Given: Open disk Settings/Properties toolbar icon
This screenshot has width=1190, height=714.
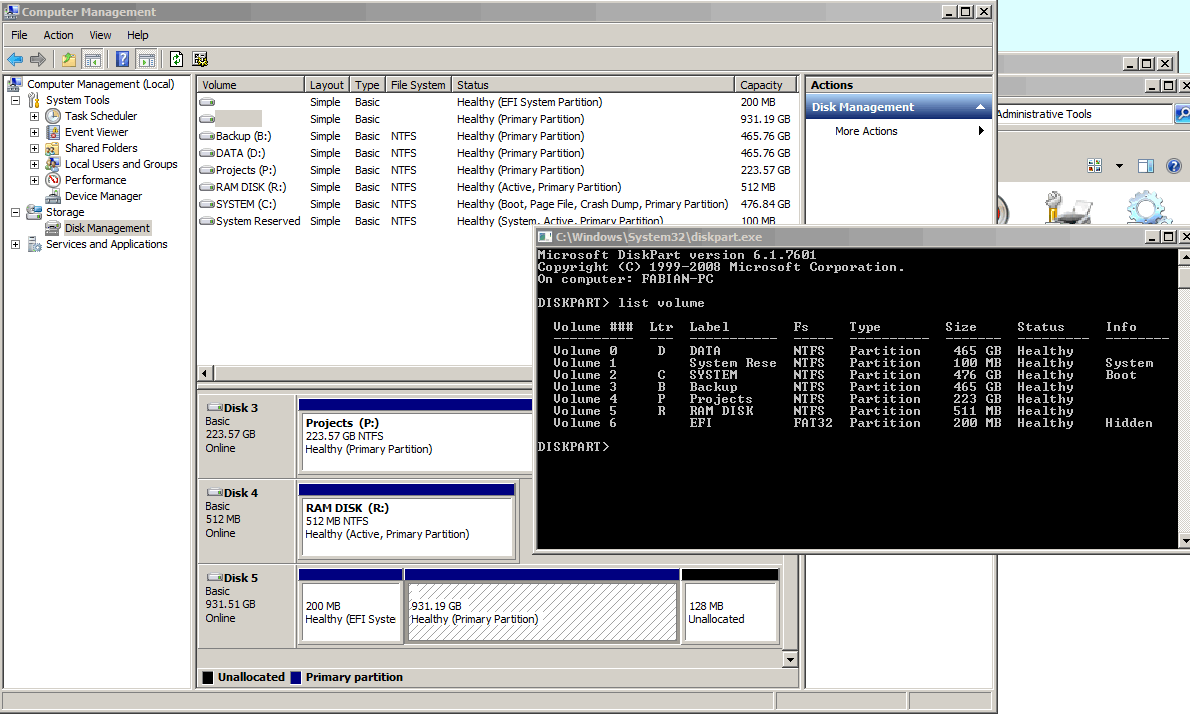Looking at the screenshot, I should [200, 59].
